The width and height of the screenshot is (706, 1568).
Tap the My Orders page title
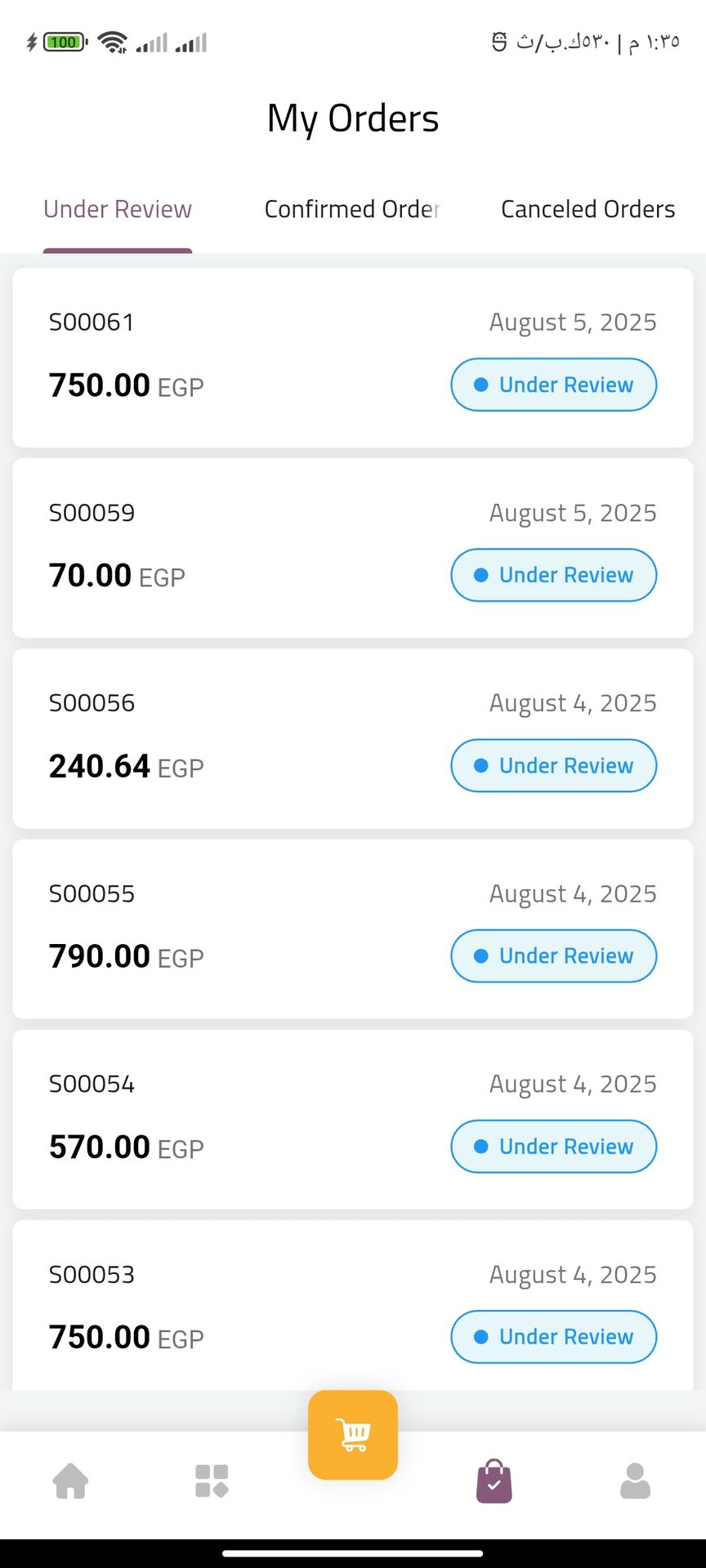(x=353, y=118)
